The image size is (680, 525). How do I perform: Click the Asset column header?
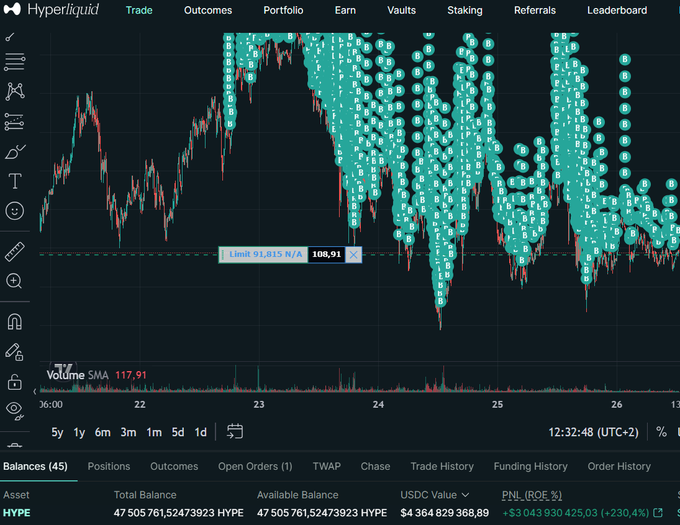16,495
